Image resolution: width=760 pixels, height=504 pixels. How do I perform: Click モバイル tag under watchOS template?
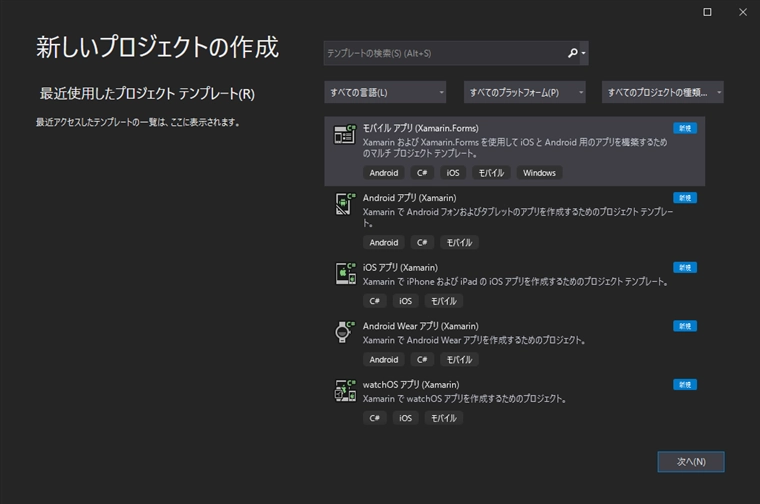click(443, 418)
